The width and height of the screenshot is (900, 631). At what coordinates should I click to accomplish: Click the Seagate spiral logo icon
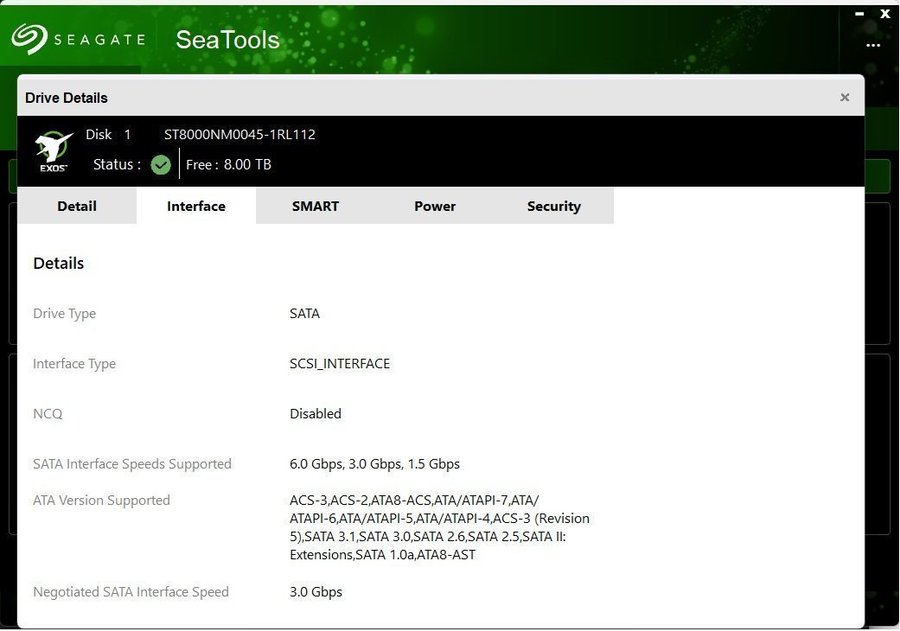coord(29,39)
